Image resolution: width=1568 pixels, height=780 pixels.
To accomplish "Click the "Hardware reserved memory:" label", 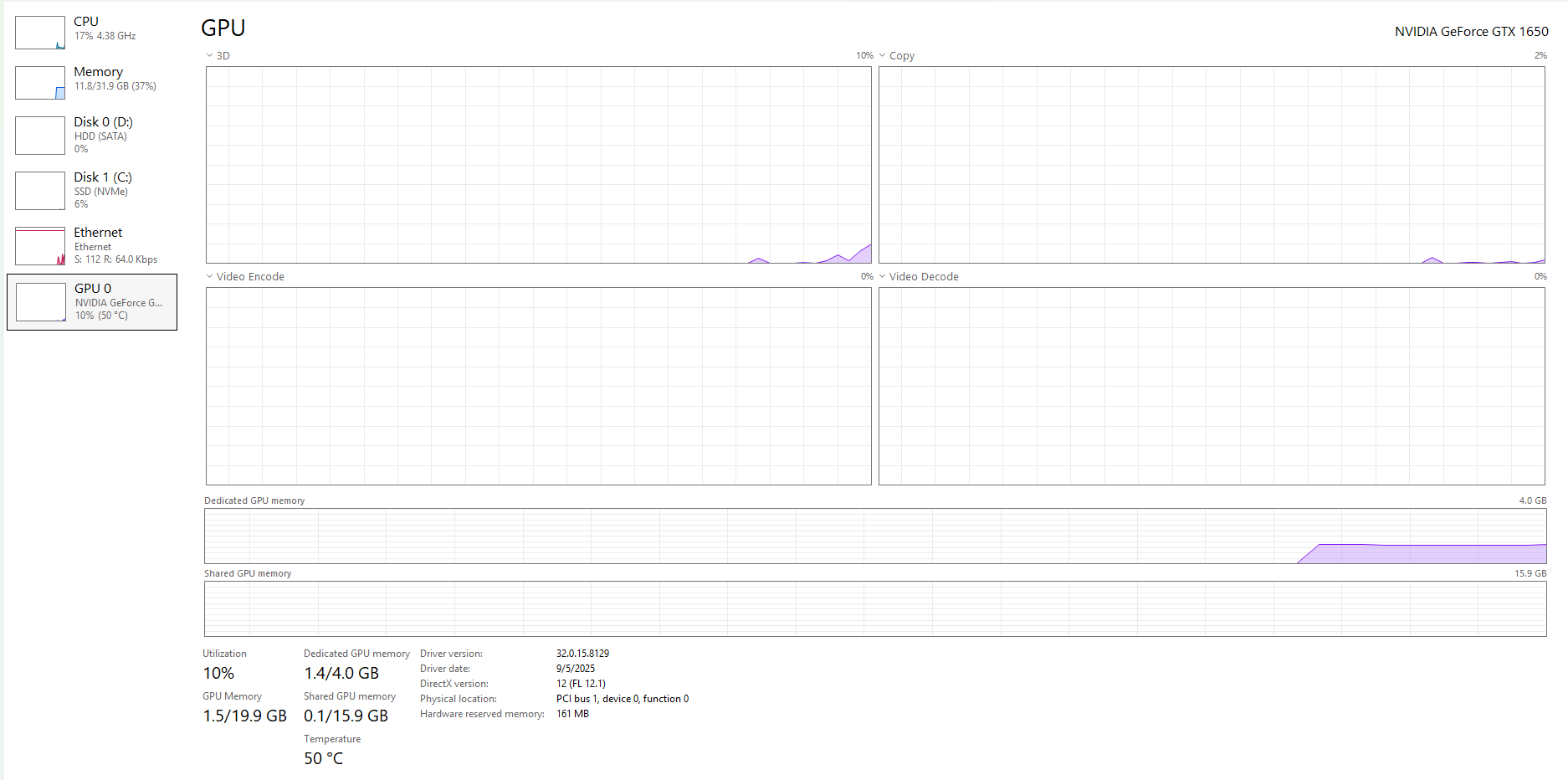I will pyautogui.click(x=482, y=714).
